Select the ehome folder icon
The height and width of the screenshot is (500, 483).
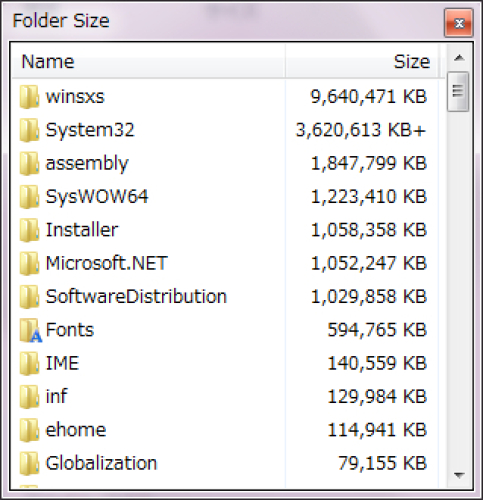[29, 430]
